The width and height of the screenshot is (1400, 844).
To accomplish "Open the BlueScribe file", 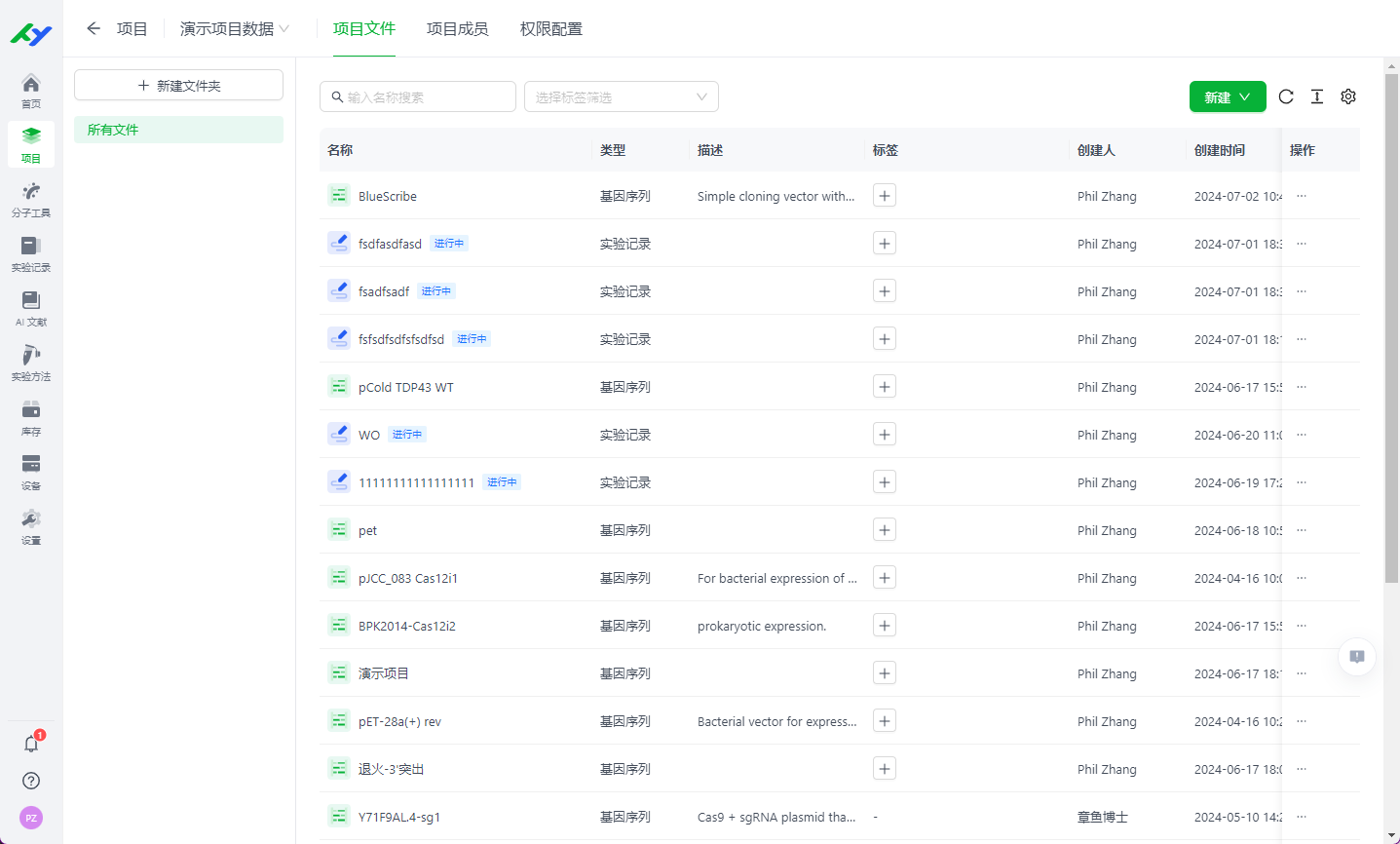I will 387,196.
